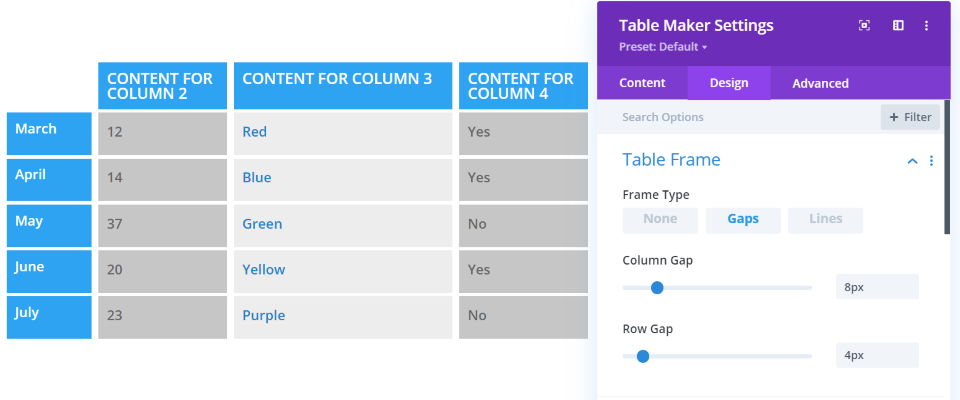
Task: Select the Design tab
Action: (x=729, y=83)
